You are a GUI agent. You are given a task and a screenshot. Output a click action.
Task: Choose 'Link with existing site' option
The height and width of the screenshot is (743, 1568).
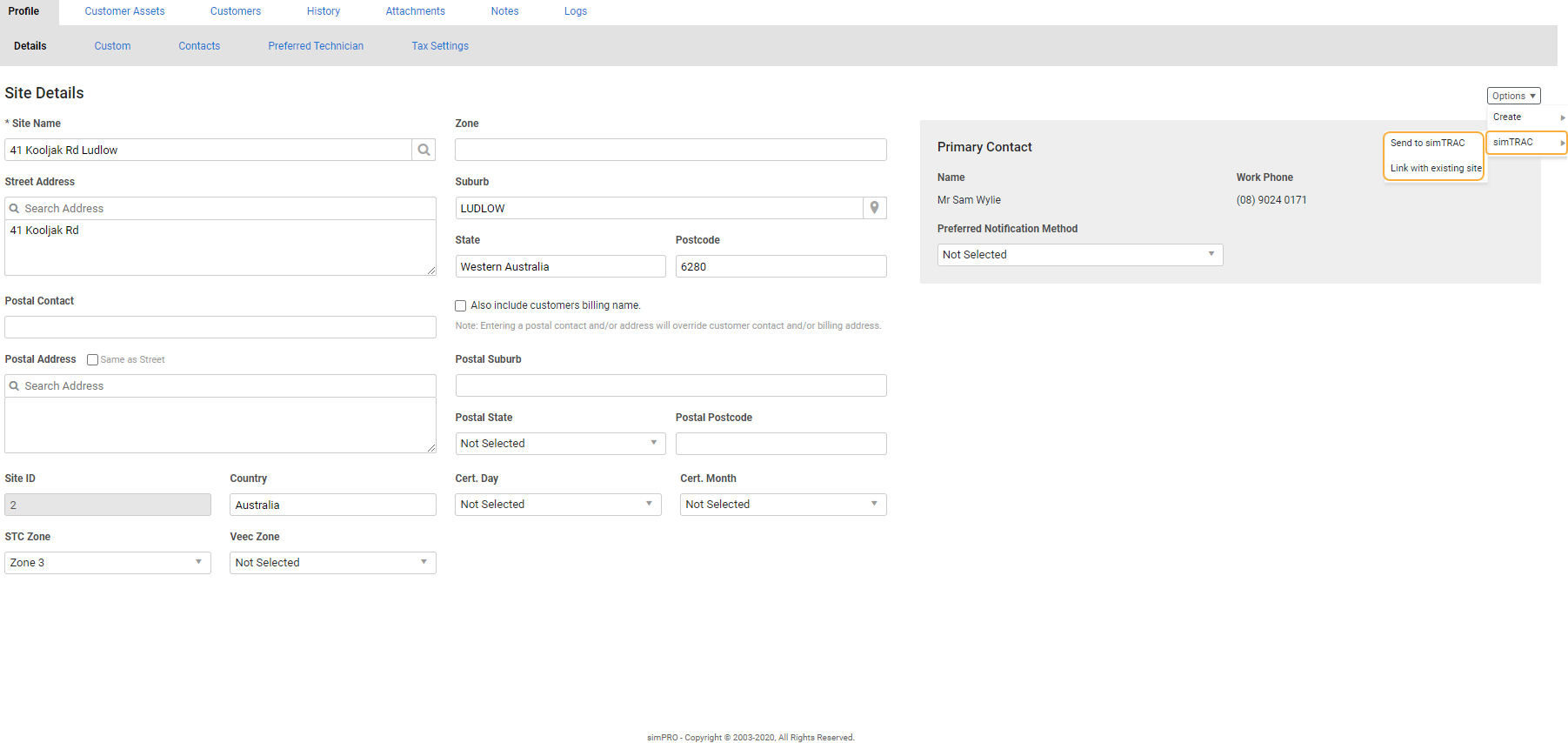[x=1436, y=168]
